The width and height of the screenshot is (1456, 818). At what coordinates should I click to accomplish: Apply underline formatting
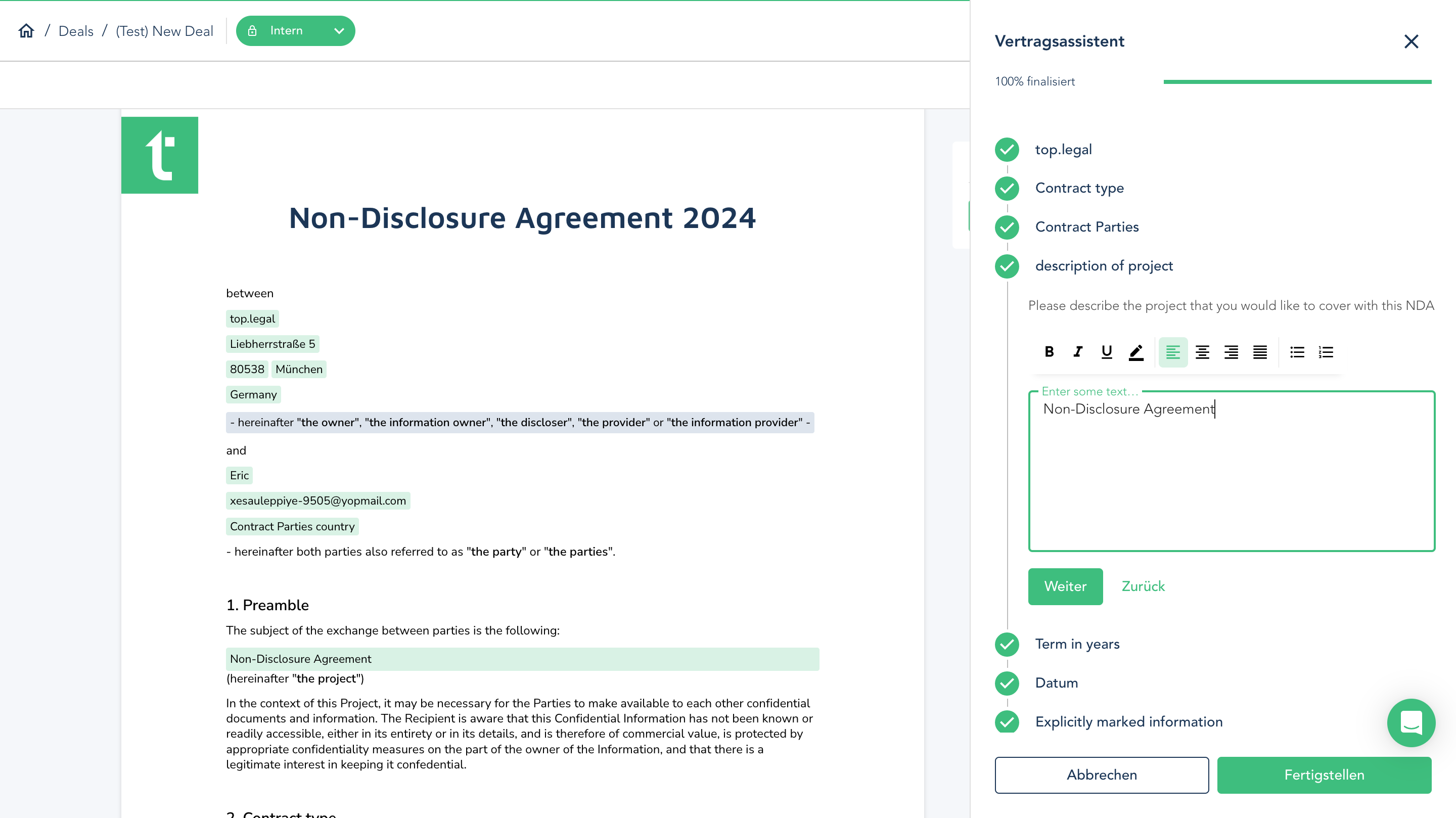pyautogui.click(x=1107, y=352)
